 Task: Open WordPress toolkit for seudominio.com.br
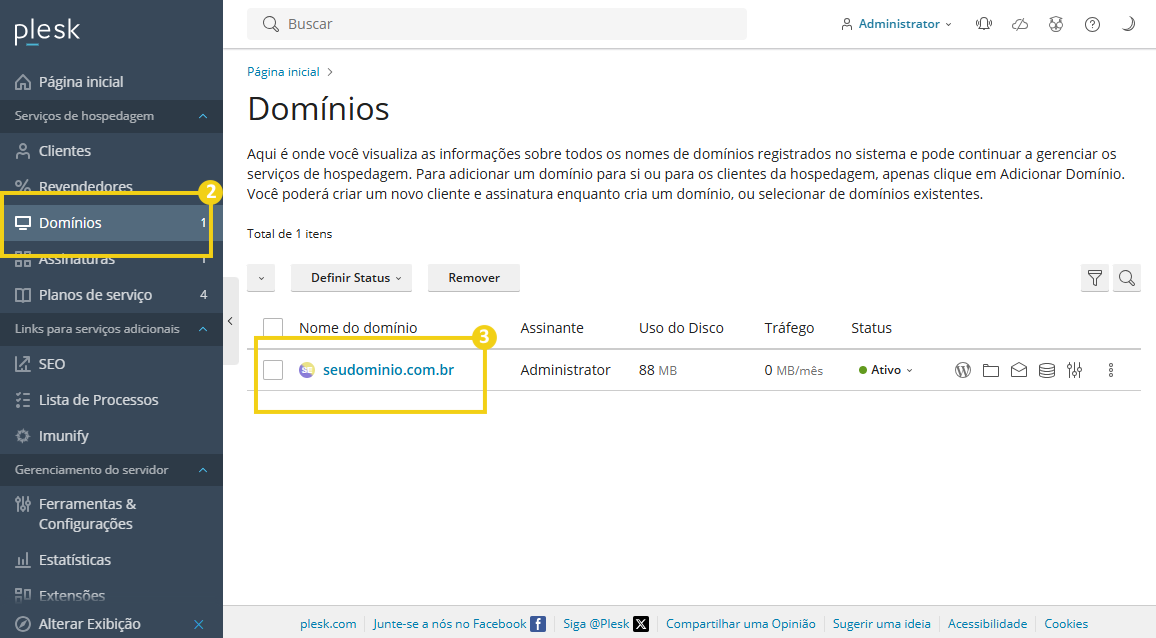click(x=962, y=370)
